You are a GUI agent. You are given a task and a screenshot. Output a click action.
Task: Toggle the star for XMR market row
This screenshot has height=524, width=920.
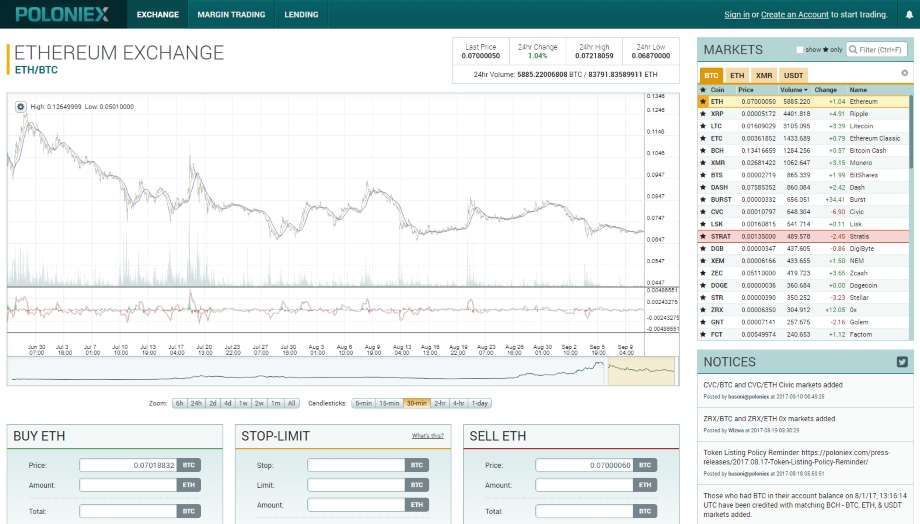pos(703,163)
